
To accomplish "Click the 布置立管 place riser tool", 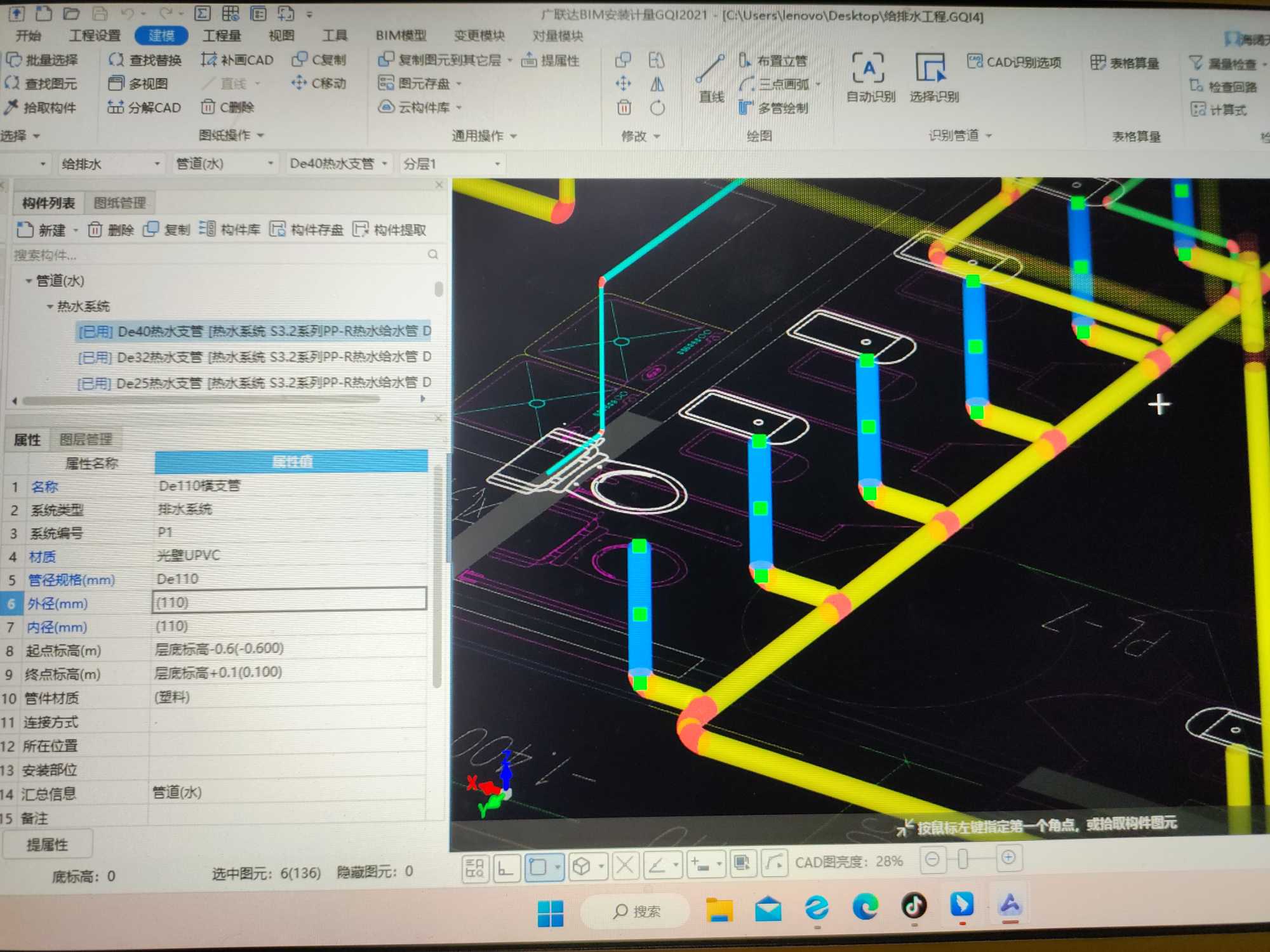I will coord(773,60).
